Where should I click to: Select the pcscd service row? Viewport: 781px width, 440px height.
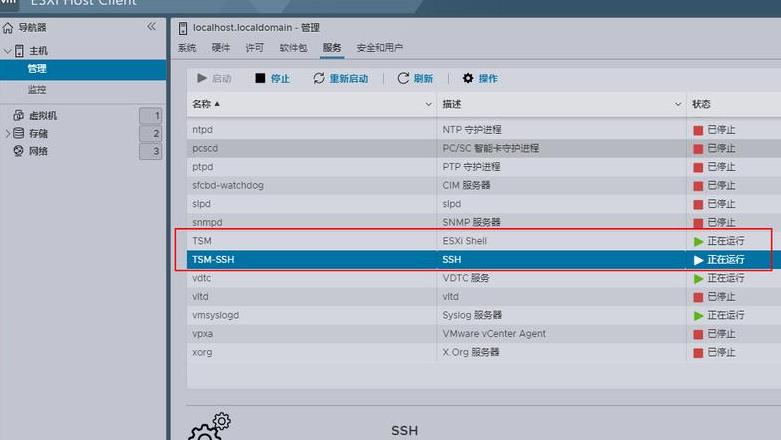click(484, 148)
